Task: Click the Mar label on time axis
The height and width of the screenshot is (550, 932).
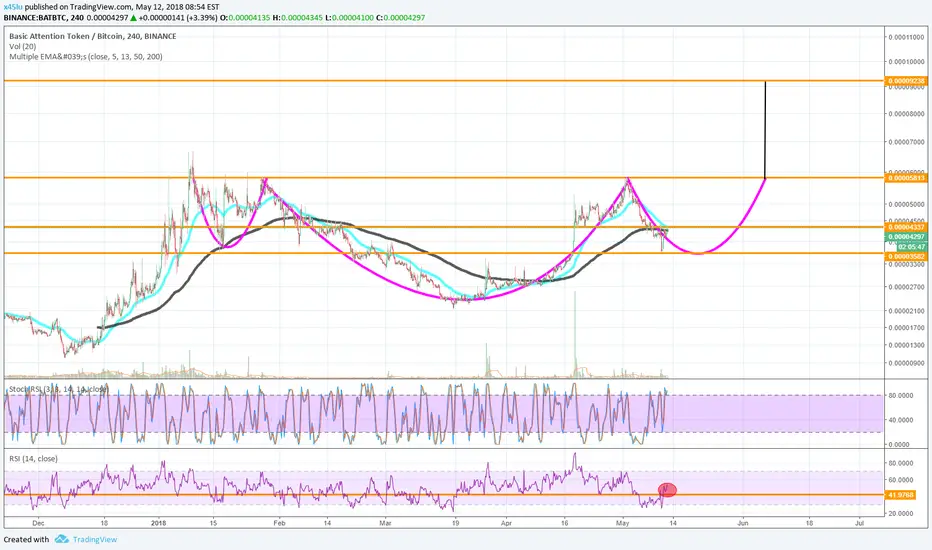Action: (385, 523)
